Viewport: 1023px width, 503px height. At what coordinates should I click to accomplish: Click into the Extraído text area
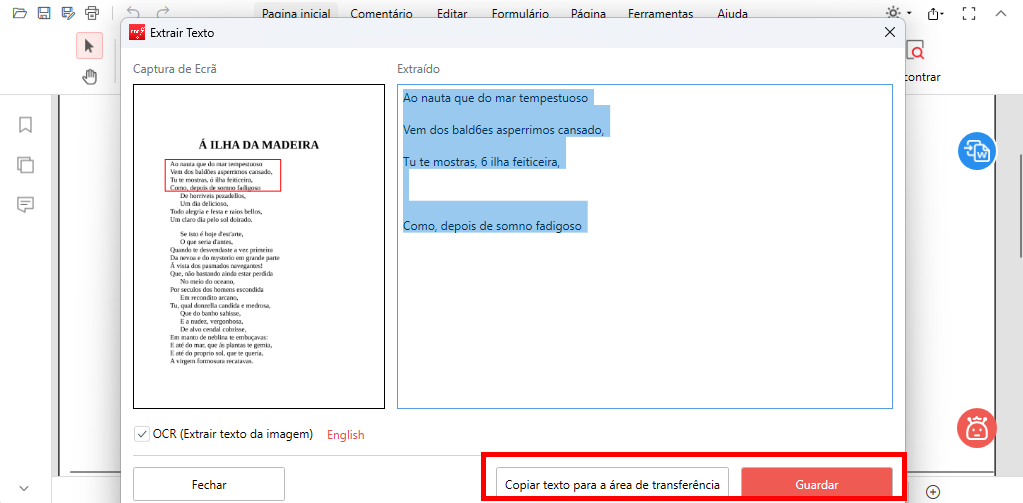(645, 247)
